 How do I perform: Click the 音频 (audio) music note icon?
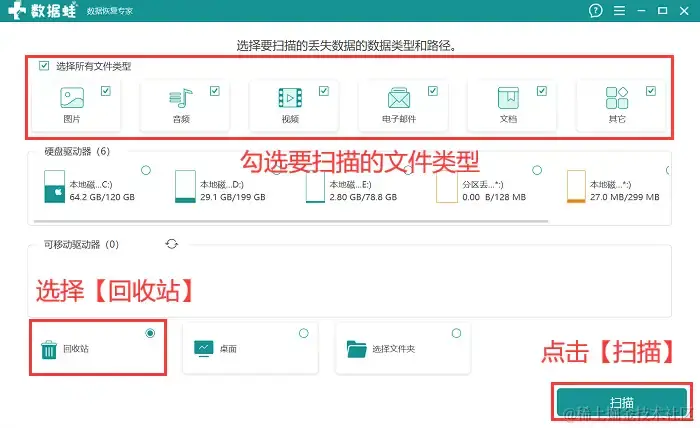(181, 98)
